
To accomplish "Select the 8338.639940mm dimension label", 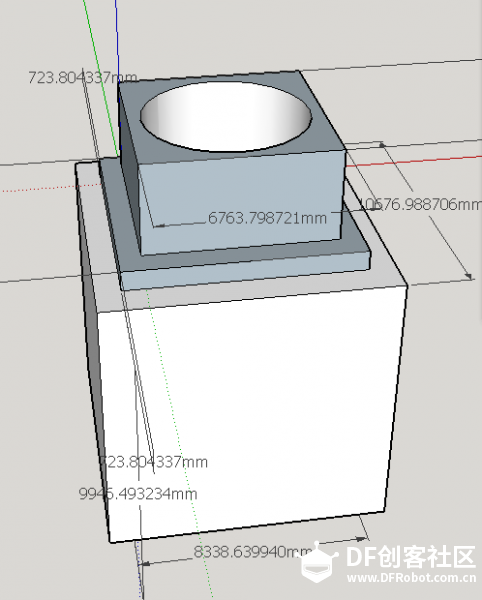I will 253,552.
